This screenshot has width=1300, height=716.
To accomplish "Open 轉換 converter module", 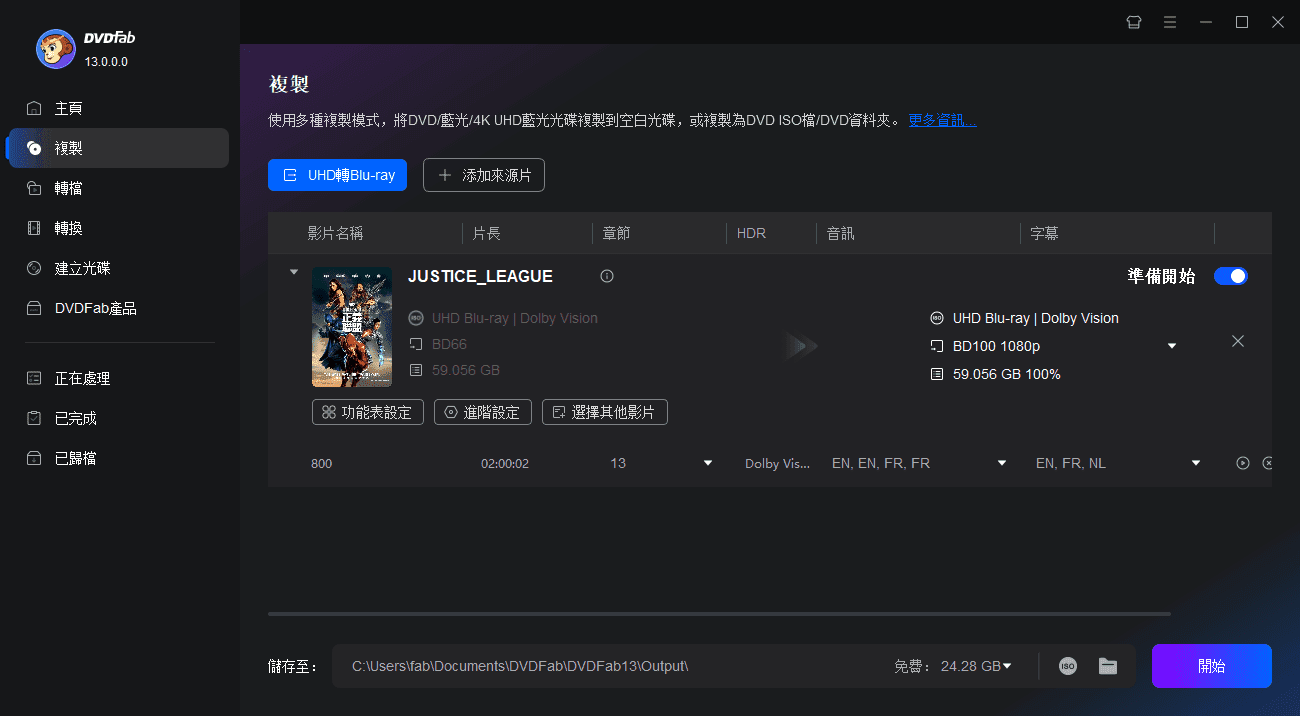I will tap(119, 228).
